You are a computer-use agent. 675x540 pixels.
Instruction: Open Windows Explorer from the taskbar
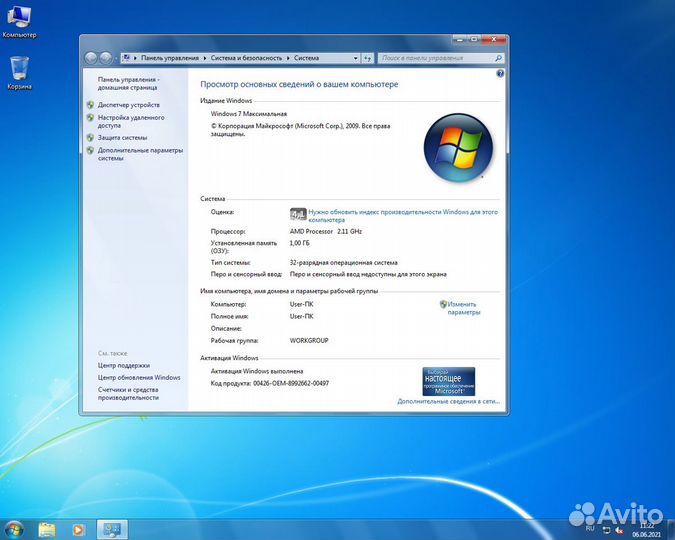coord(47,530)
